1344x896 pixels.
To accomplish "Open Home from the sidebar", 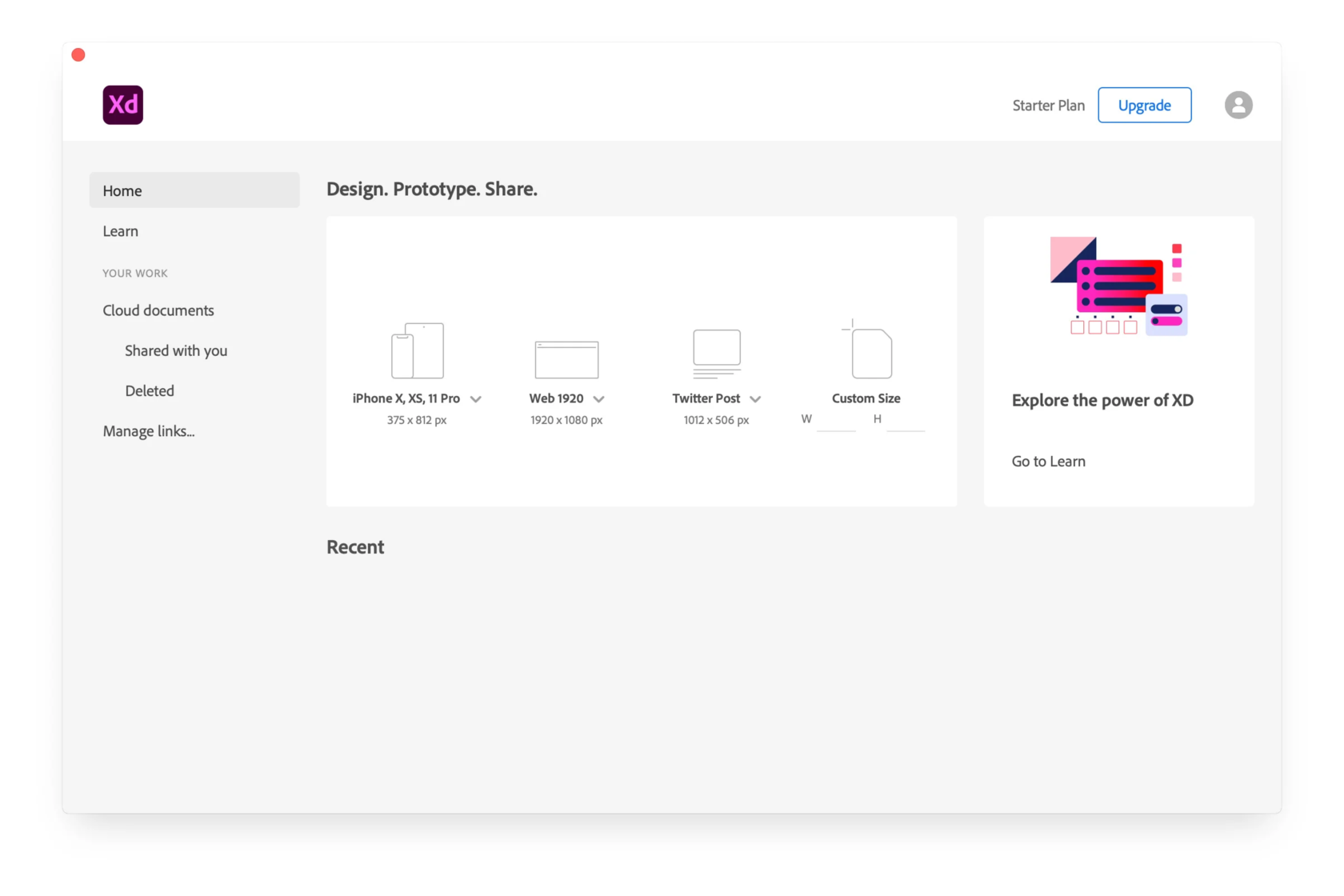I will click(122, 190).
